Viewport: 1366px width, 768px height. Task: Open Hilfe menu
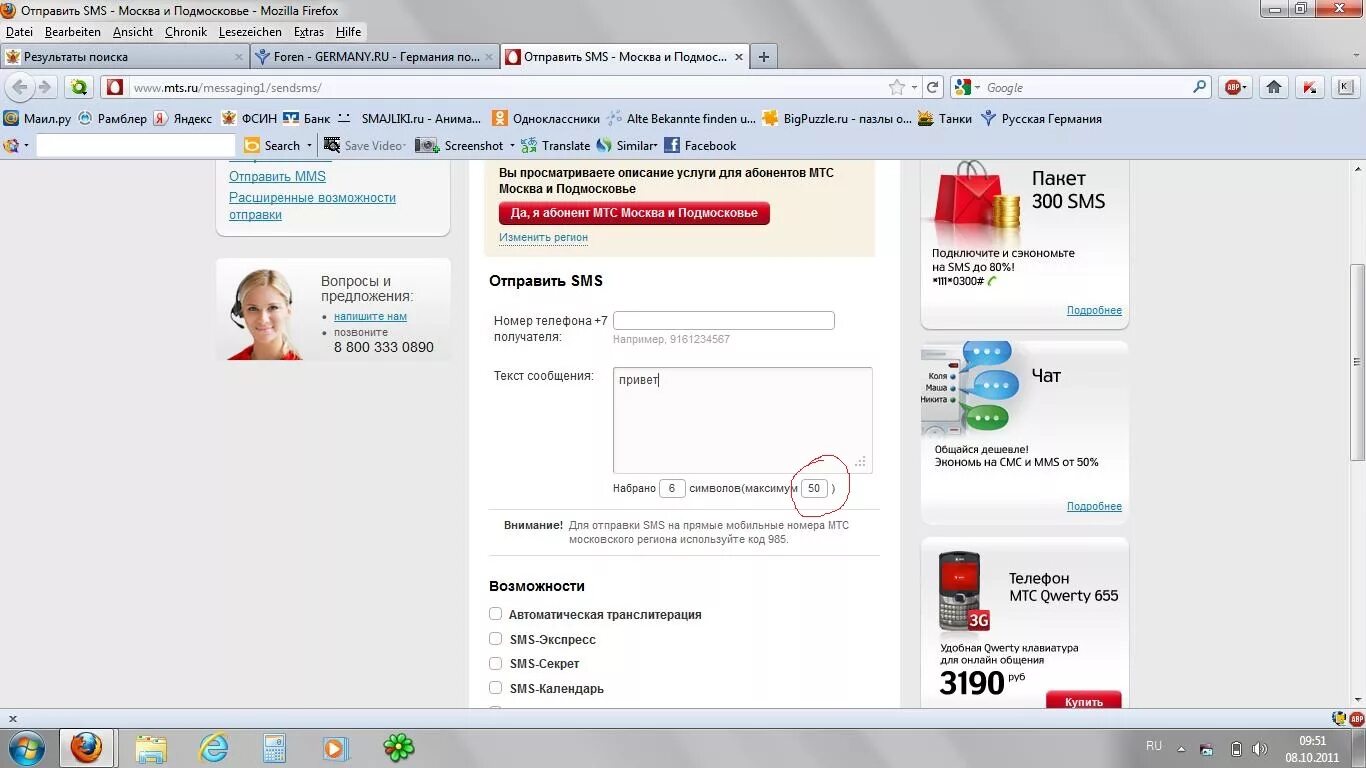pyautogui.click(x=349, y=32)
